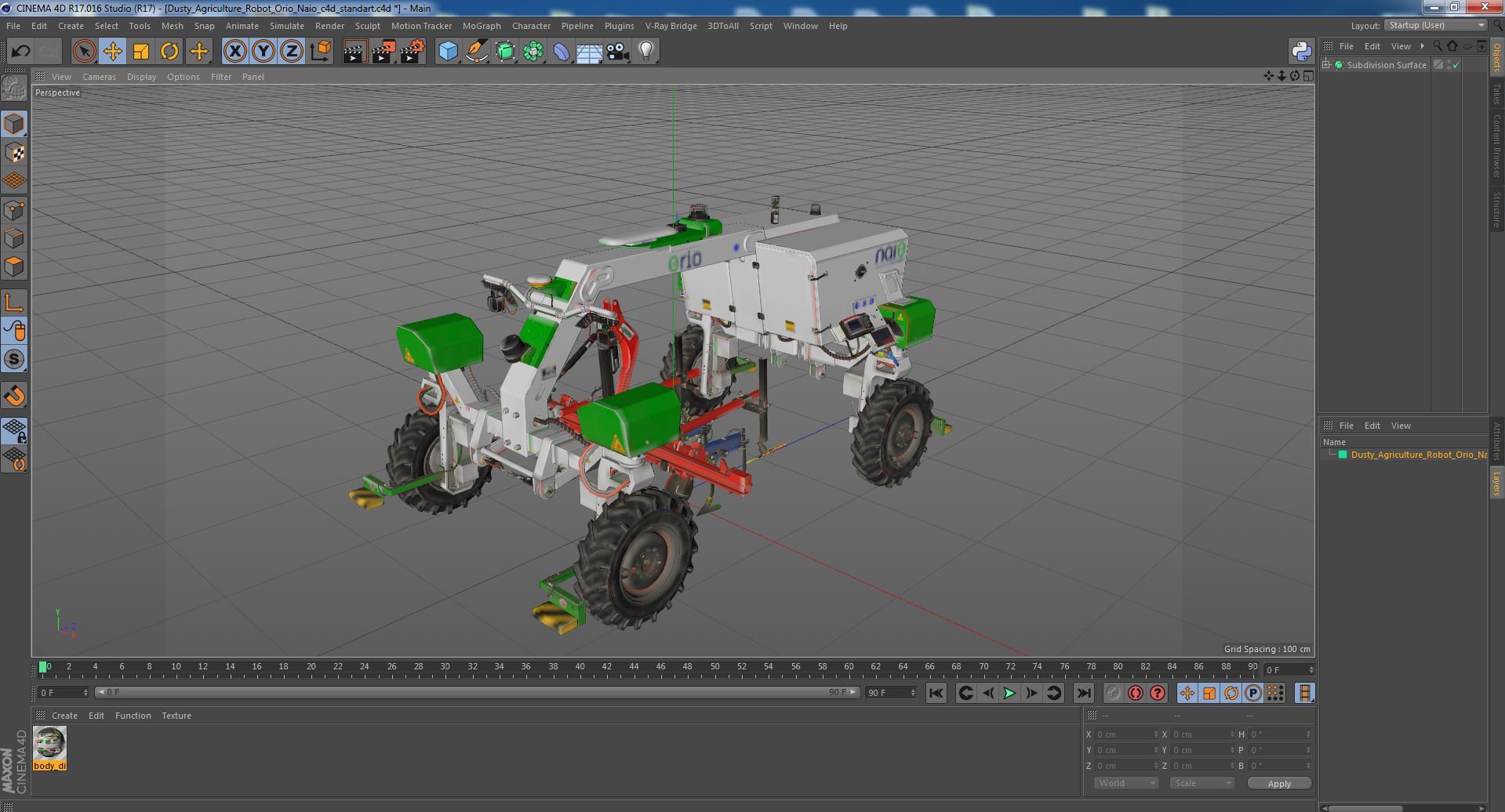This screenshot has width=1505, height=812.
Task: Enable Axis mode icon
Action: click(14, 303)
